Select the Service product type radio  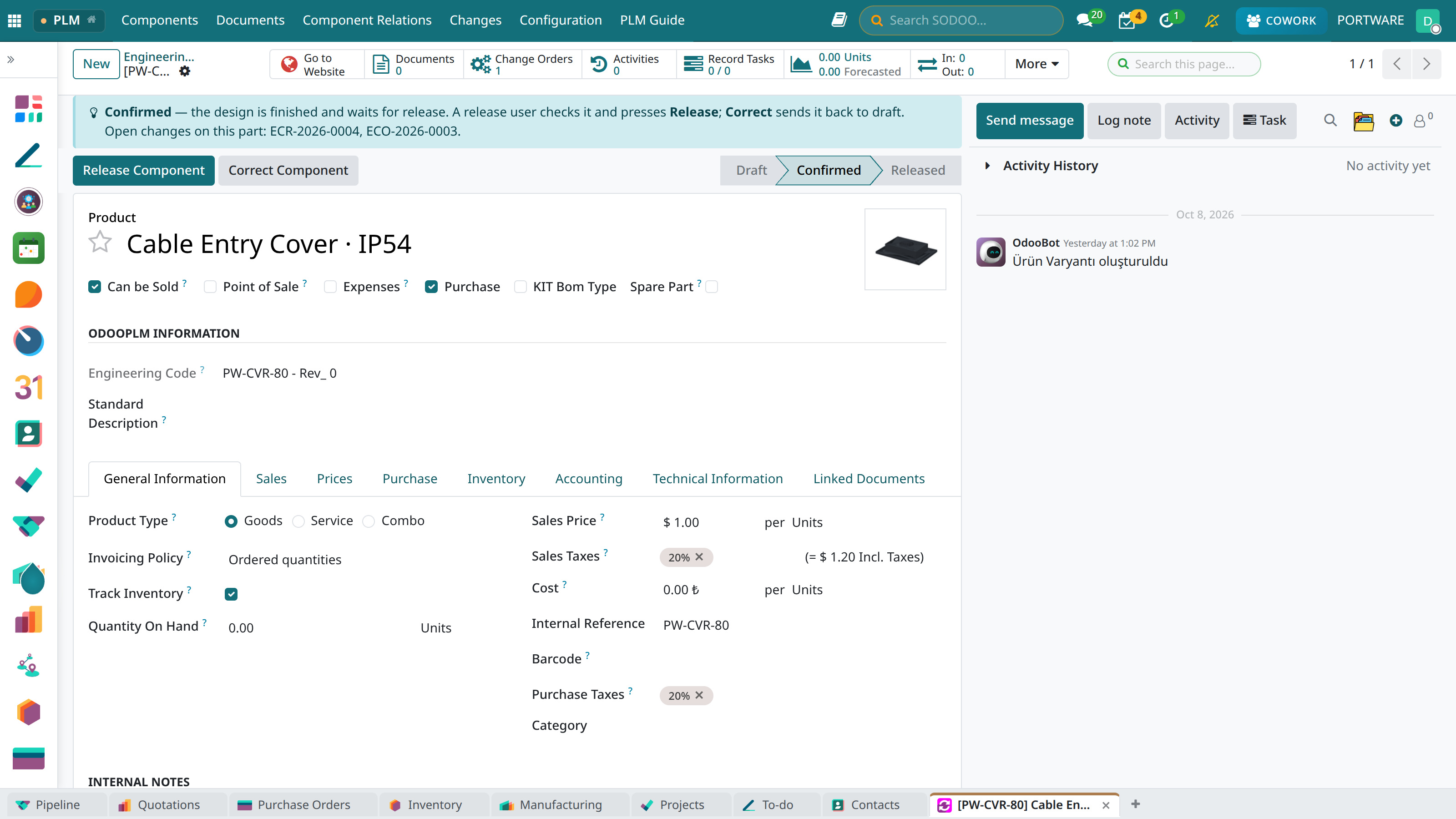coord(298,521)
